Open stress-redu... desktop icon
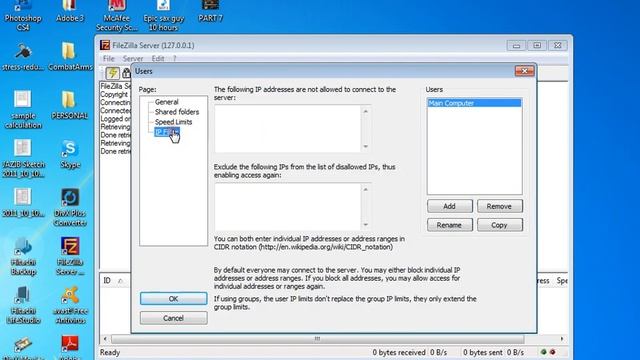Image resolution: width=640 pixels, height=360 pixels. coord(23,57)
